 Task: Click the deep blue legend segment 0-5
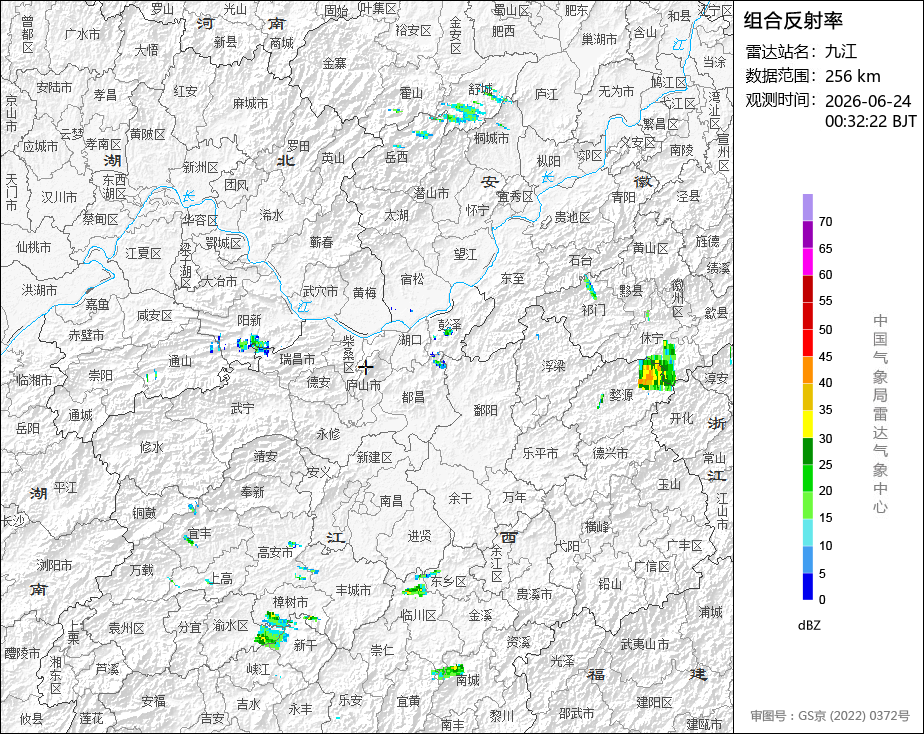[x=807, y=586]
